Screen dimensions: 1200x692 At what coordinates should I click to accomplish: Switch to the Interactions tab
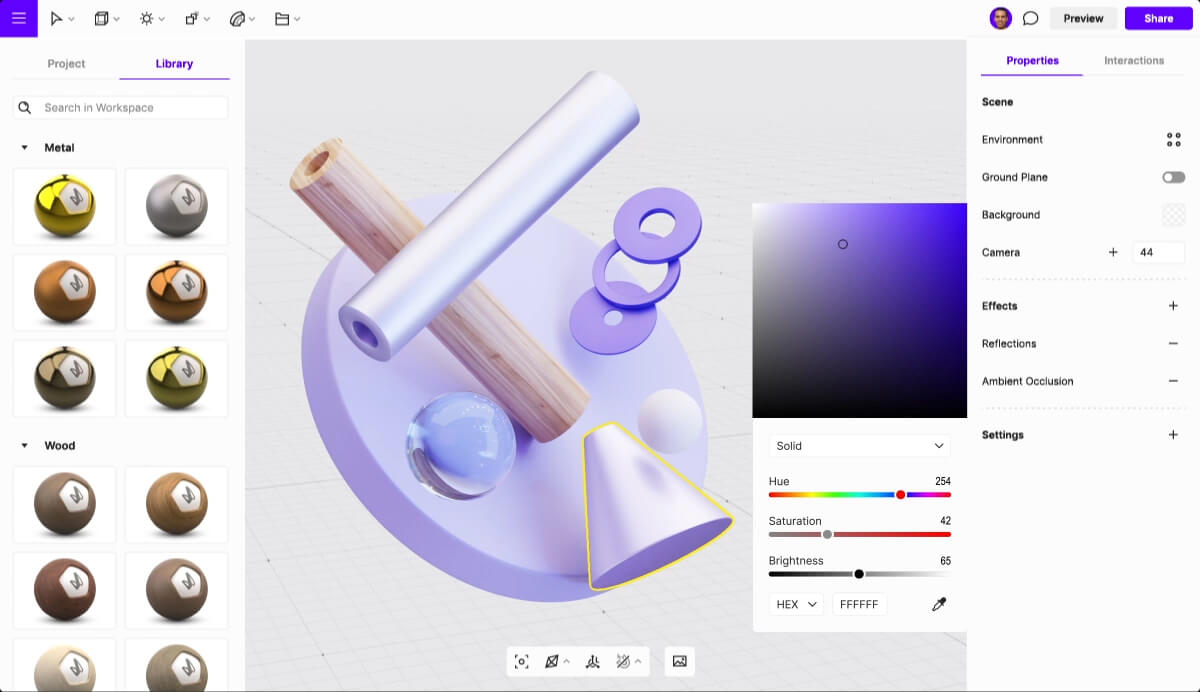[1133, 60]
